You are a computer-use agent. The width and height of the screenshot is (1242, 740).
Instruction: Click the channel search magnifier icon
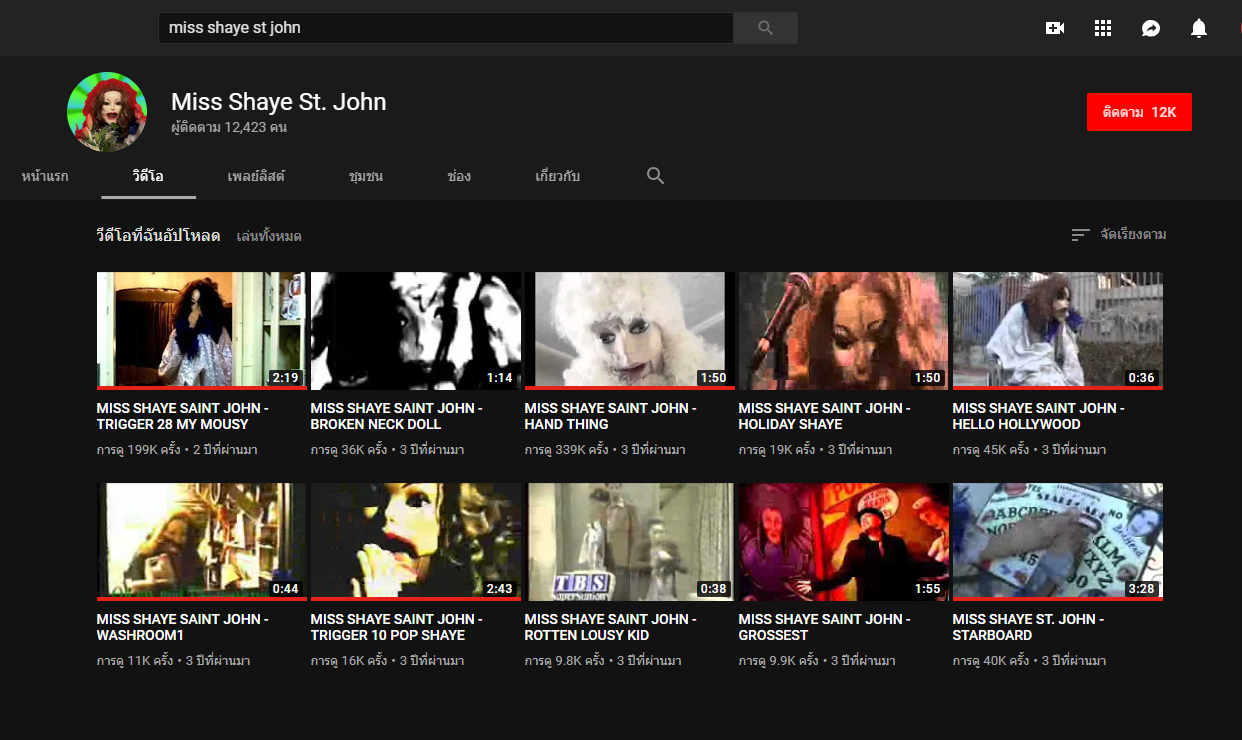click(x=655, y=176)
